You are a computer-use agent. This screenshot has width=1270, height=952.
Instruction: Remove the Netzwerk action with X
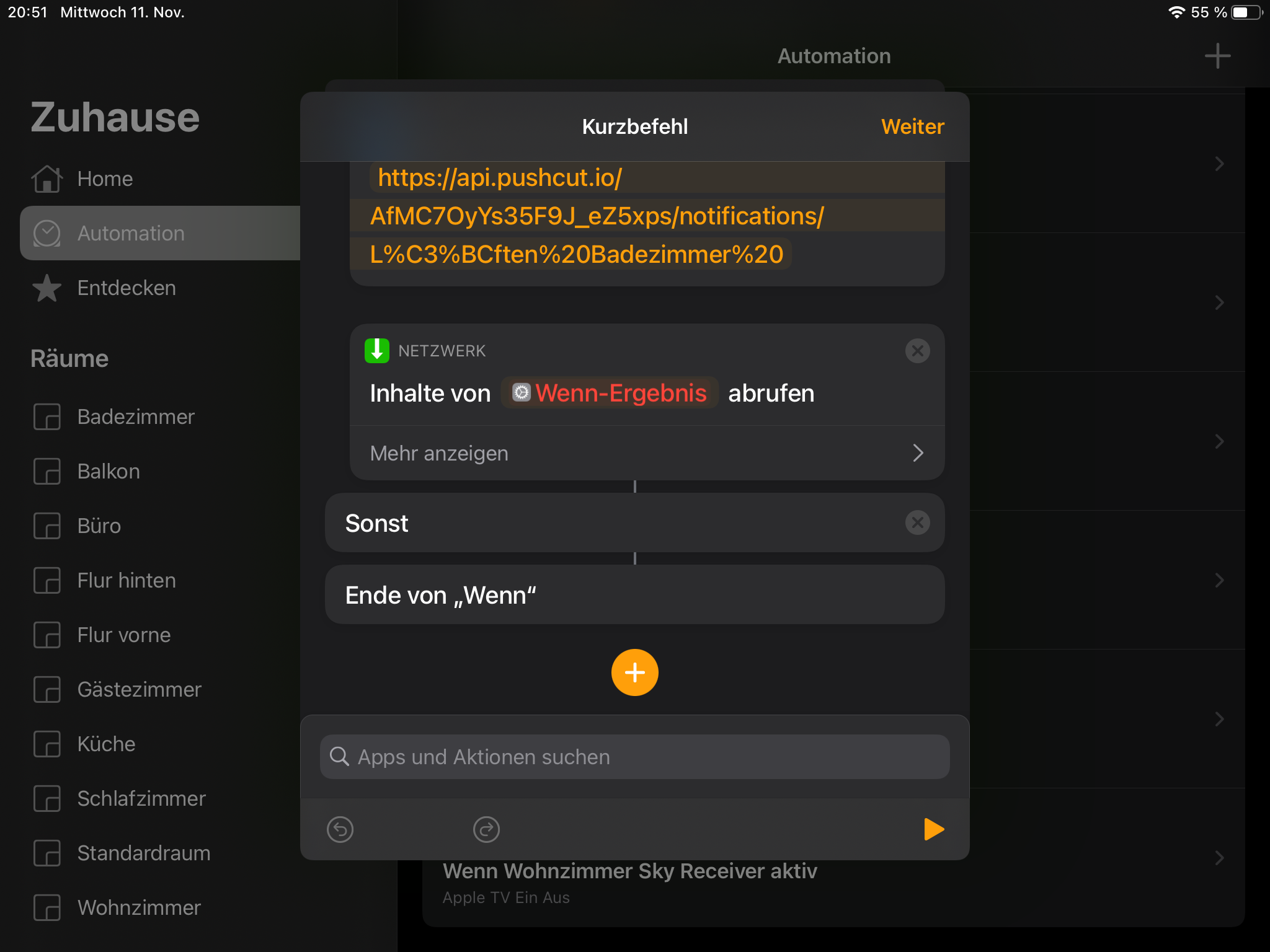[x=917, y=351]
